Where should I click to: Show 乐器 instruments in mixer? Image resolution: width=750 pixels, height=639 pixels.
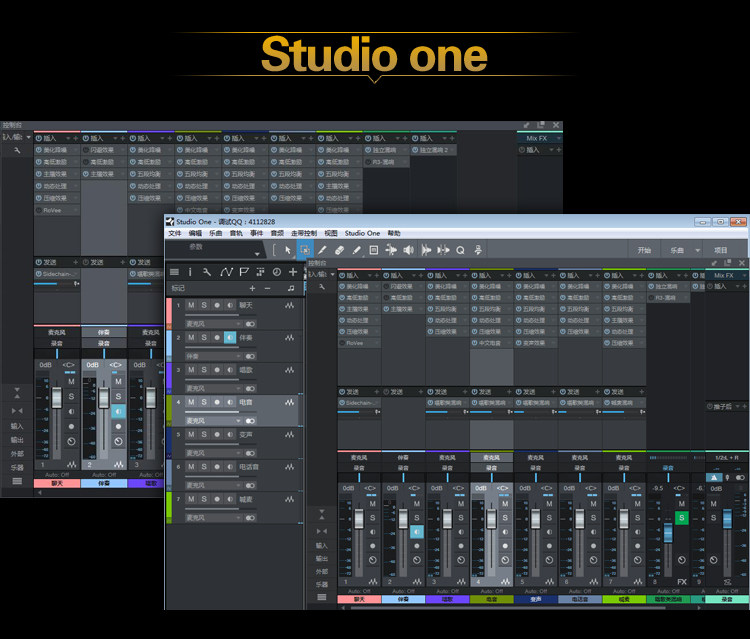[x=322, y=584]
